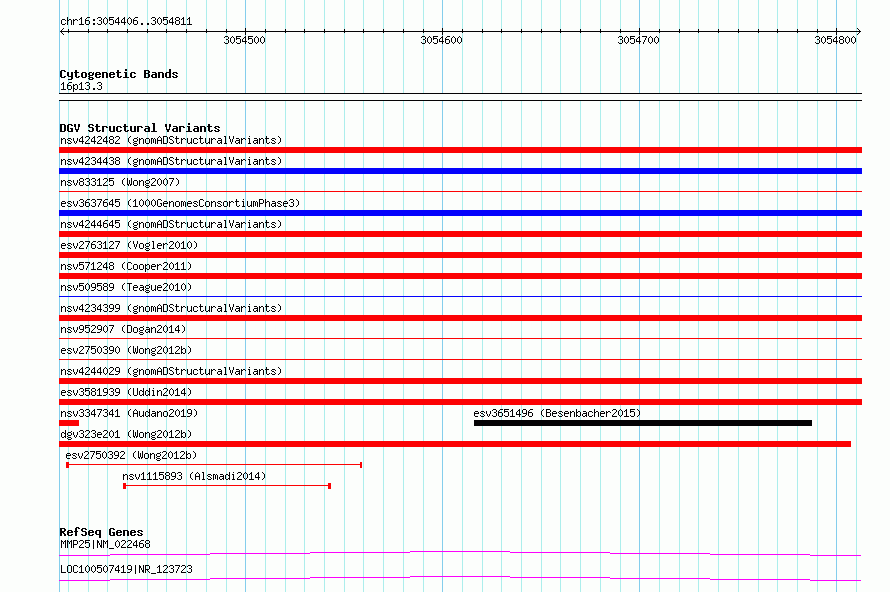Select variant nsv4234438 label
Viewport: 890px width, 592px height.
pos(171,161)
